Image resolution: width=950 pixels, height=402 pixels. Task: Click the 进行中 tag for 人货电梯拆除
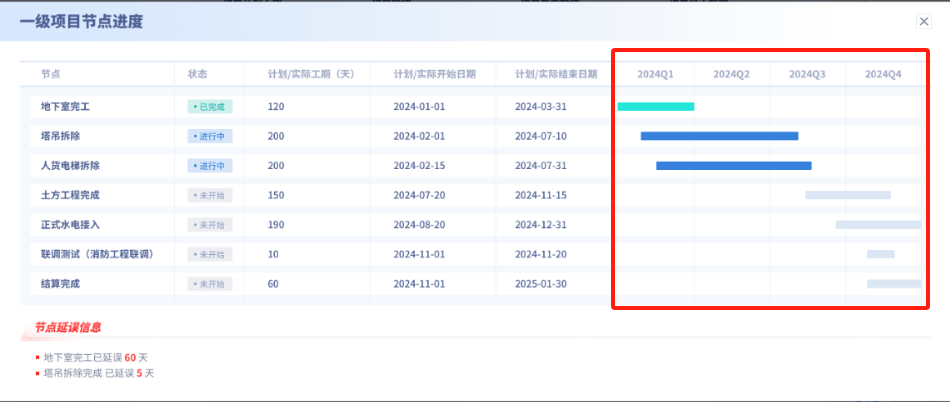pyautogui.click(x=210, y=165)
